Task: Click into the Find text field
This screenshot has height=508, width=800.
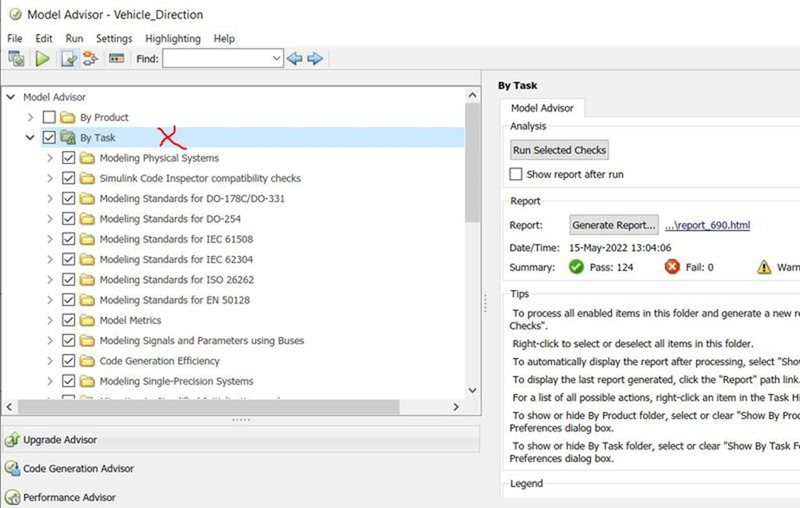Action: 217,59
